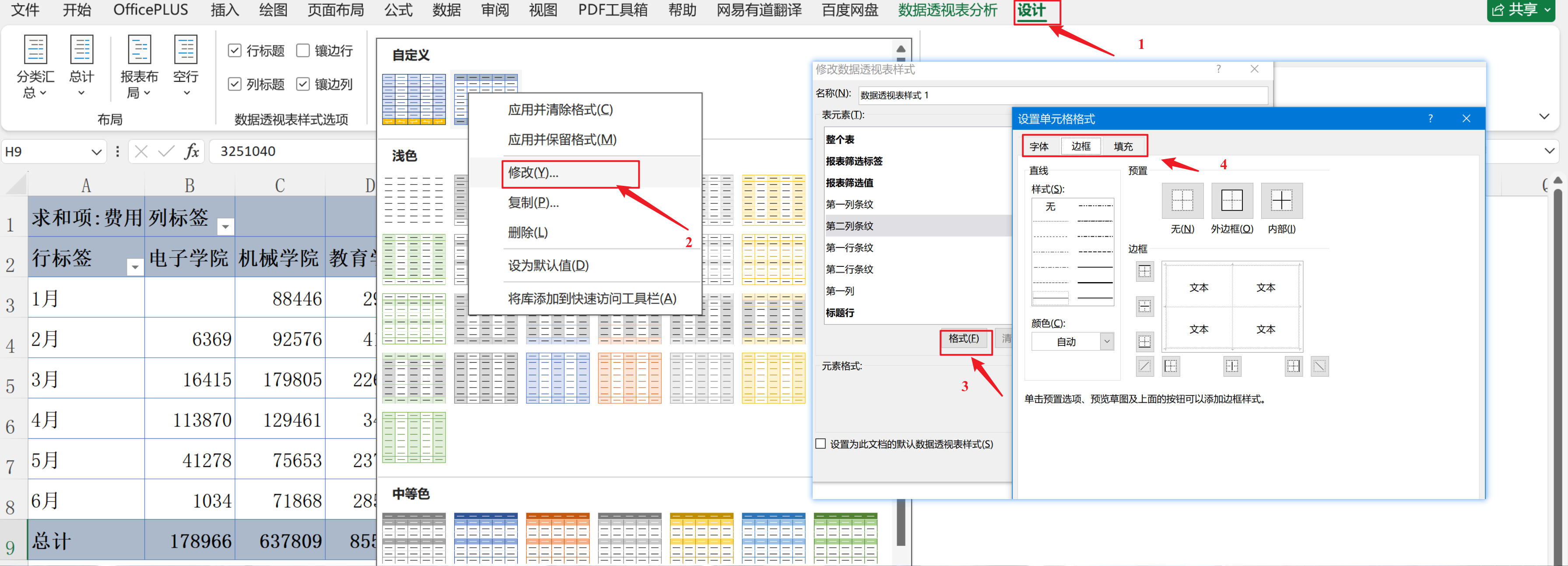Click the fx insert function icon
The image size is (1568, 566).
click(192, 151)
